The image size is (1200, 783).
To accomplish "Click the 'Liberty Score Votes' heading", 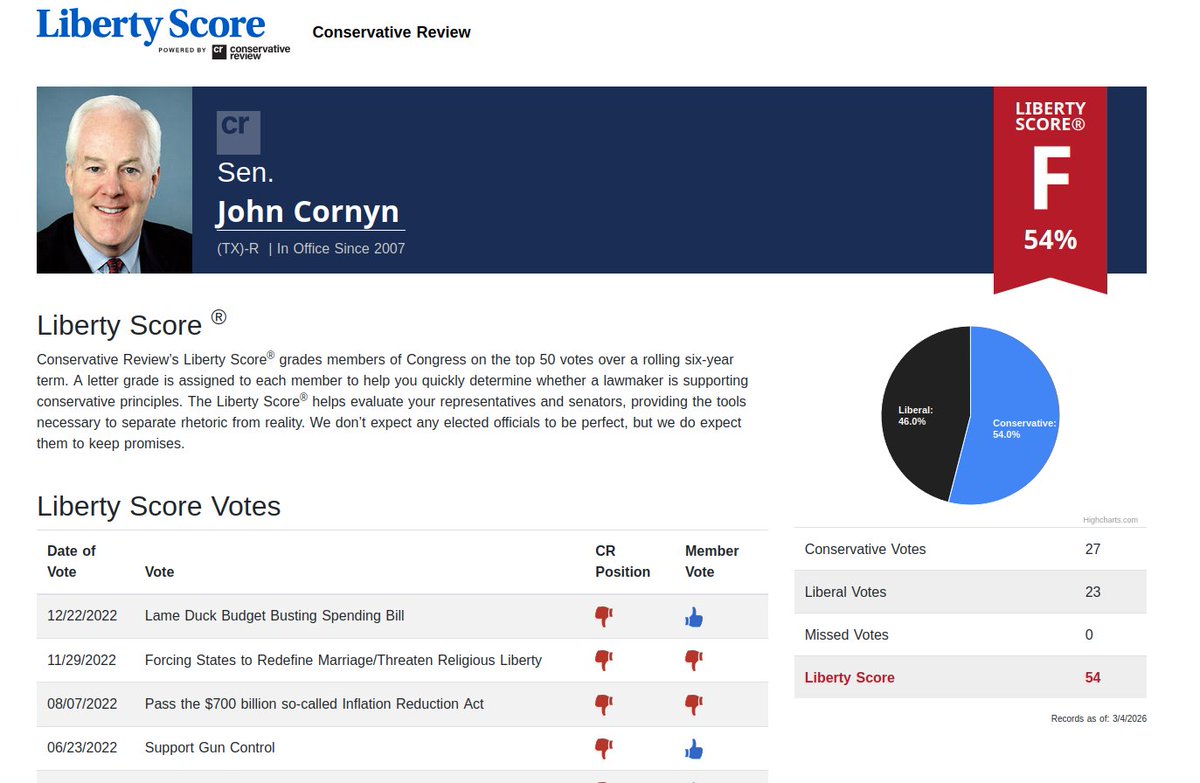I will pyautogui.click(x=159, y=506).
